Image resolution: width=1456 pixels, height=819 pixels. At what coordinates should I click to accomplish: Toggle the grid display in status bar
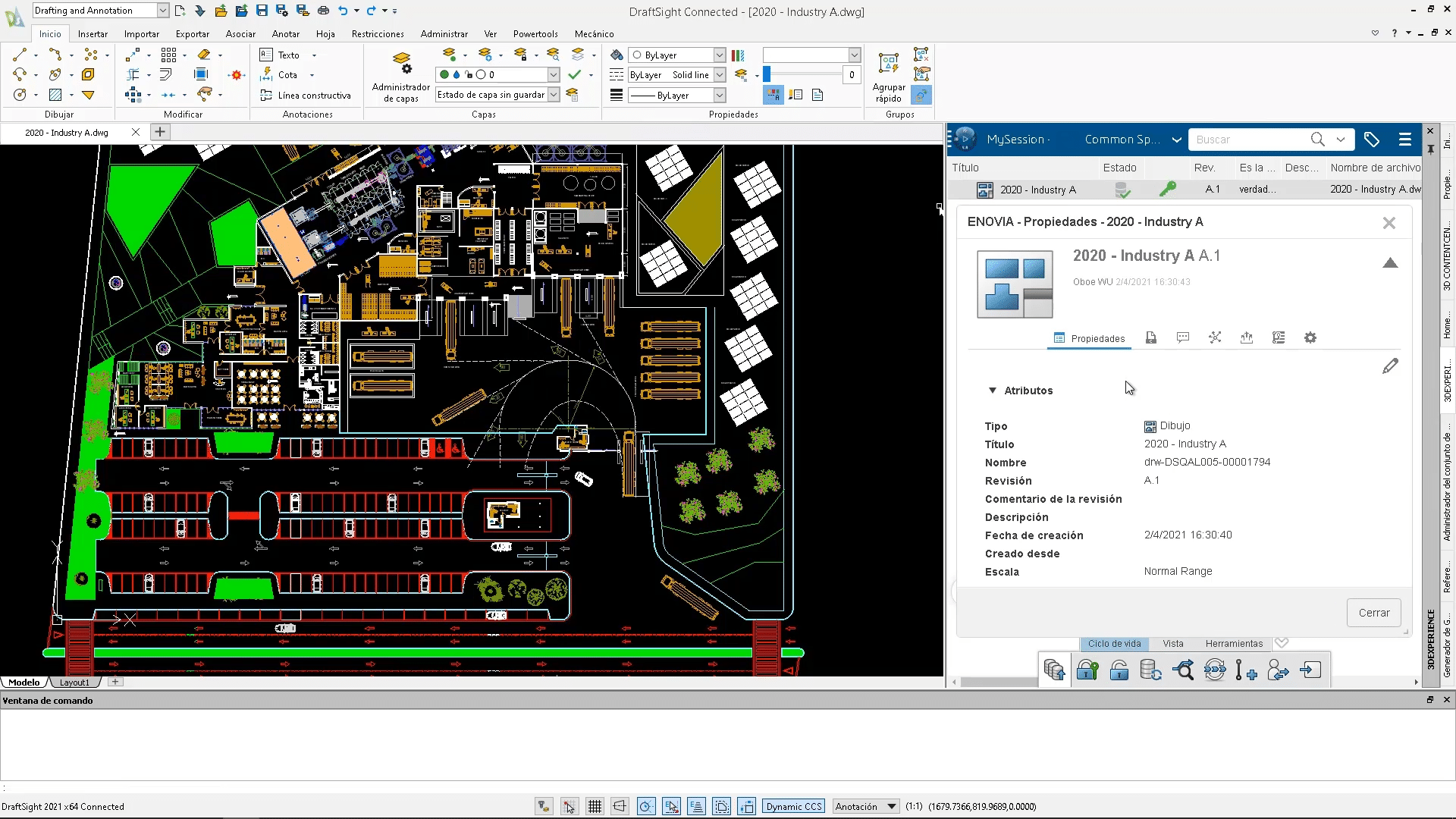pos(595,807)
